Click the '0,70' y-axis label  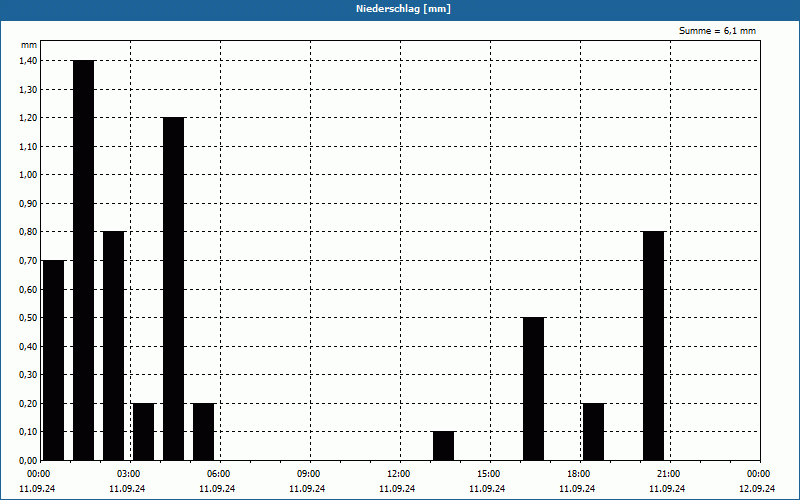[28, 261]
